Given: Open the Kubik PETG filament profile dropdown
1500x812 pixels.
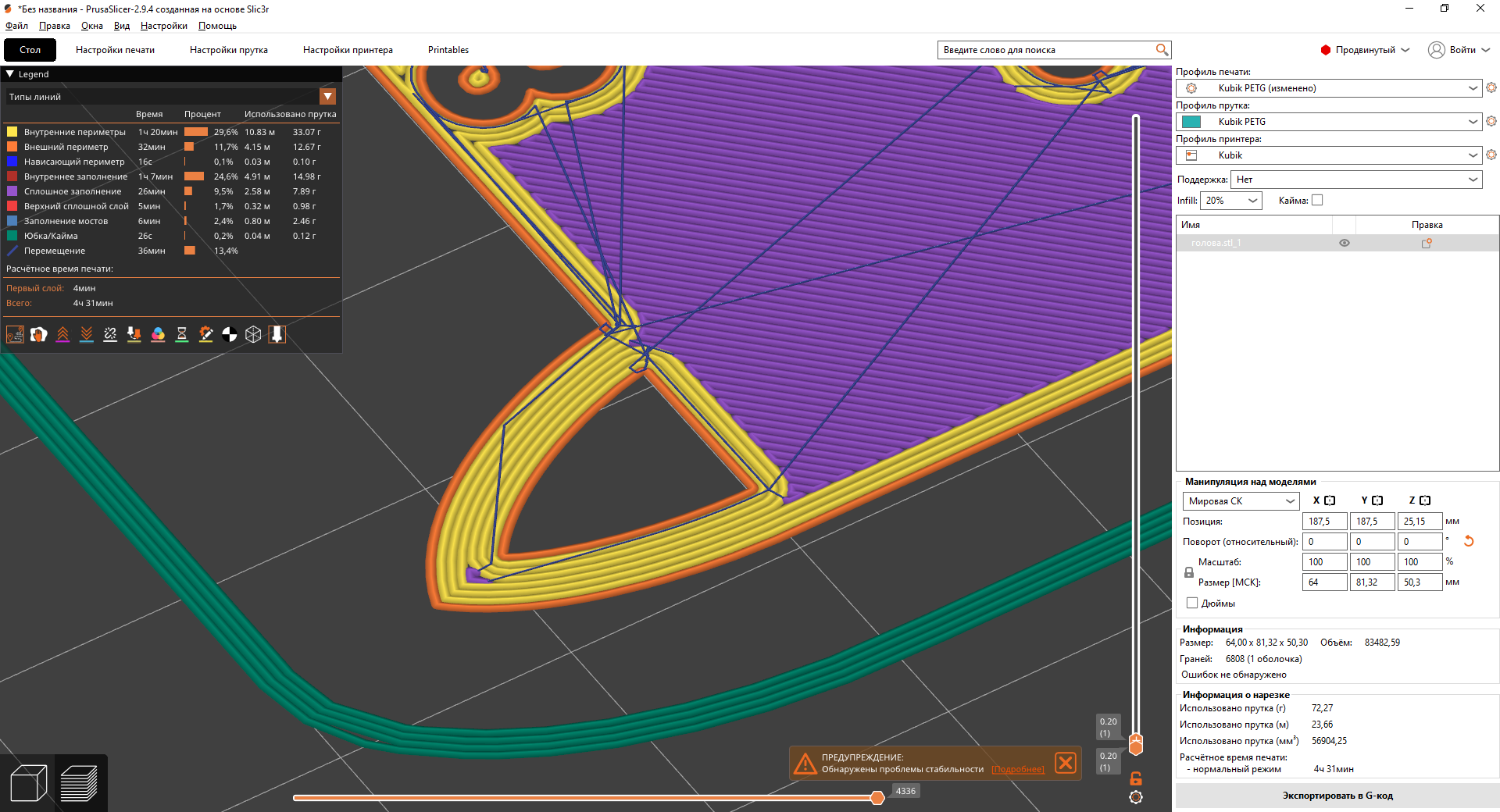Looking at the screenshot, I should click(1328, 122).
